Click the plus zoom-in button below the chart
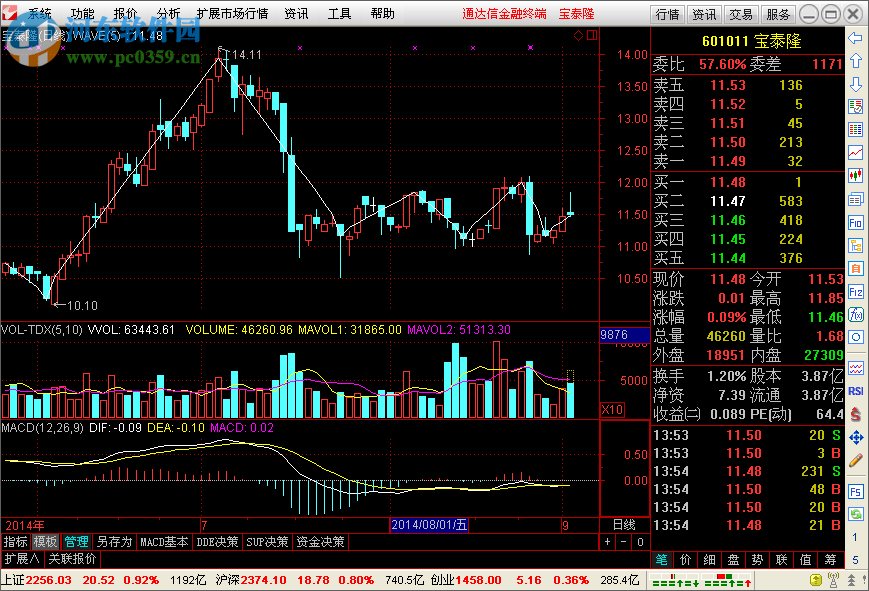The height and width of the screenshot is (591, 869). [607, 542]
